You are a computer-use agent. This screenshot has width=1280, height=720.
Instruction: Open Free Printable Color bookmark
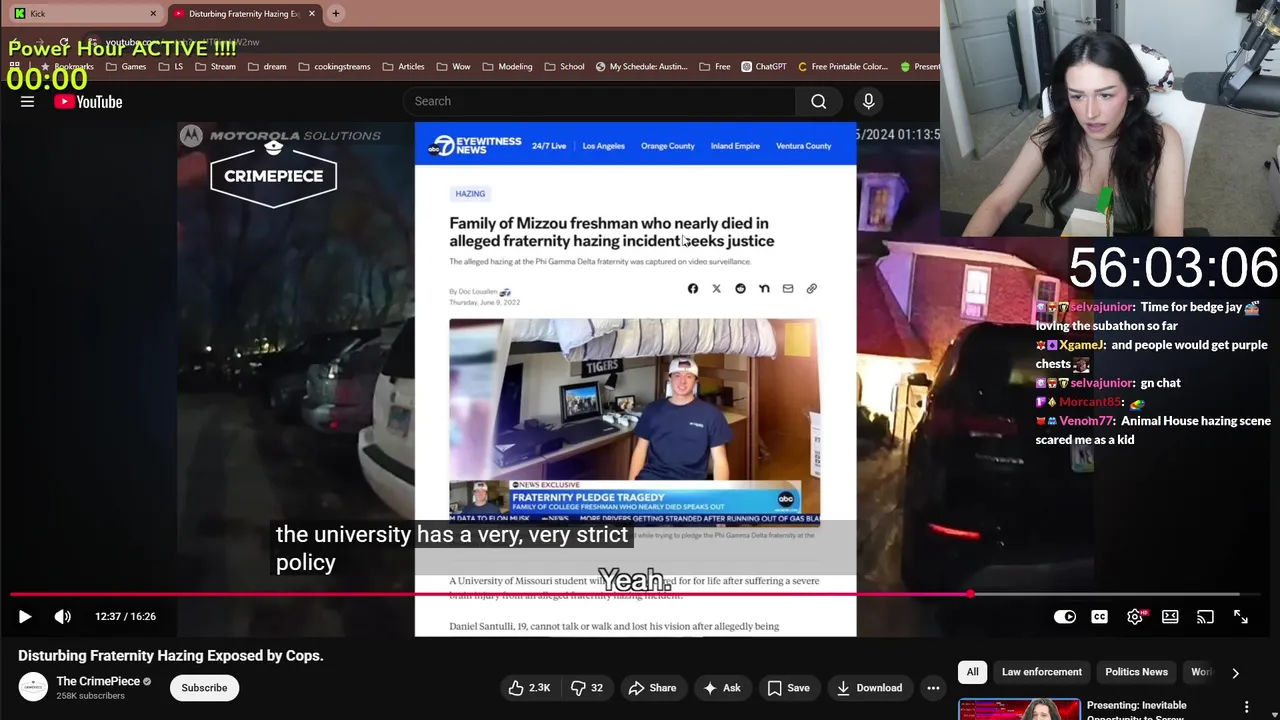842,67
